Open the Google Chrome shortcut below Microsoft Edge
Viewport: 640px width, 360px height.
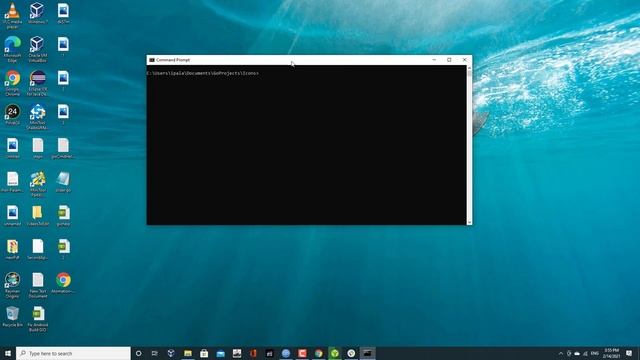pos(13,83)
